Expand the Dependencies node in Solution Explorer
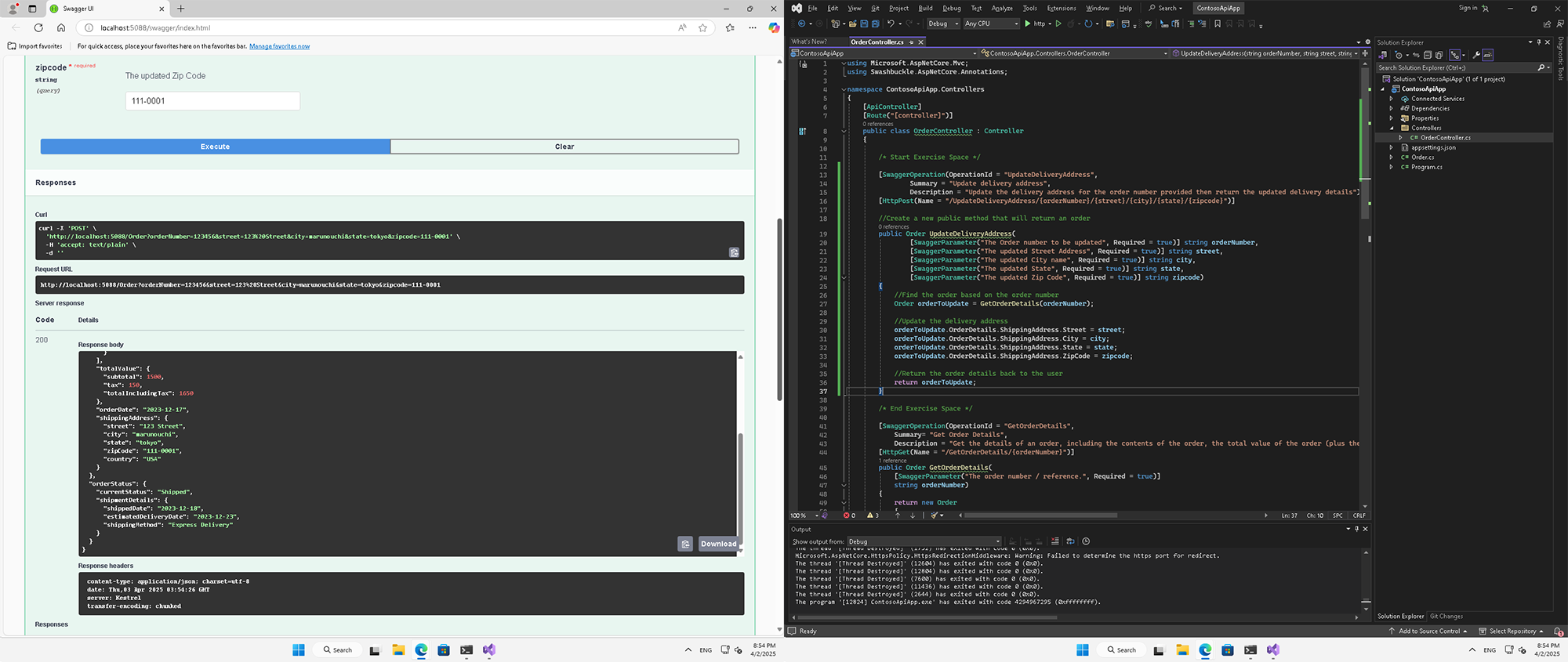The image size is (1568, 662). (1392, 108)
